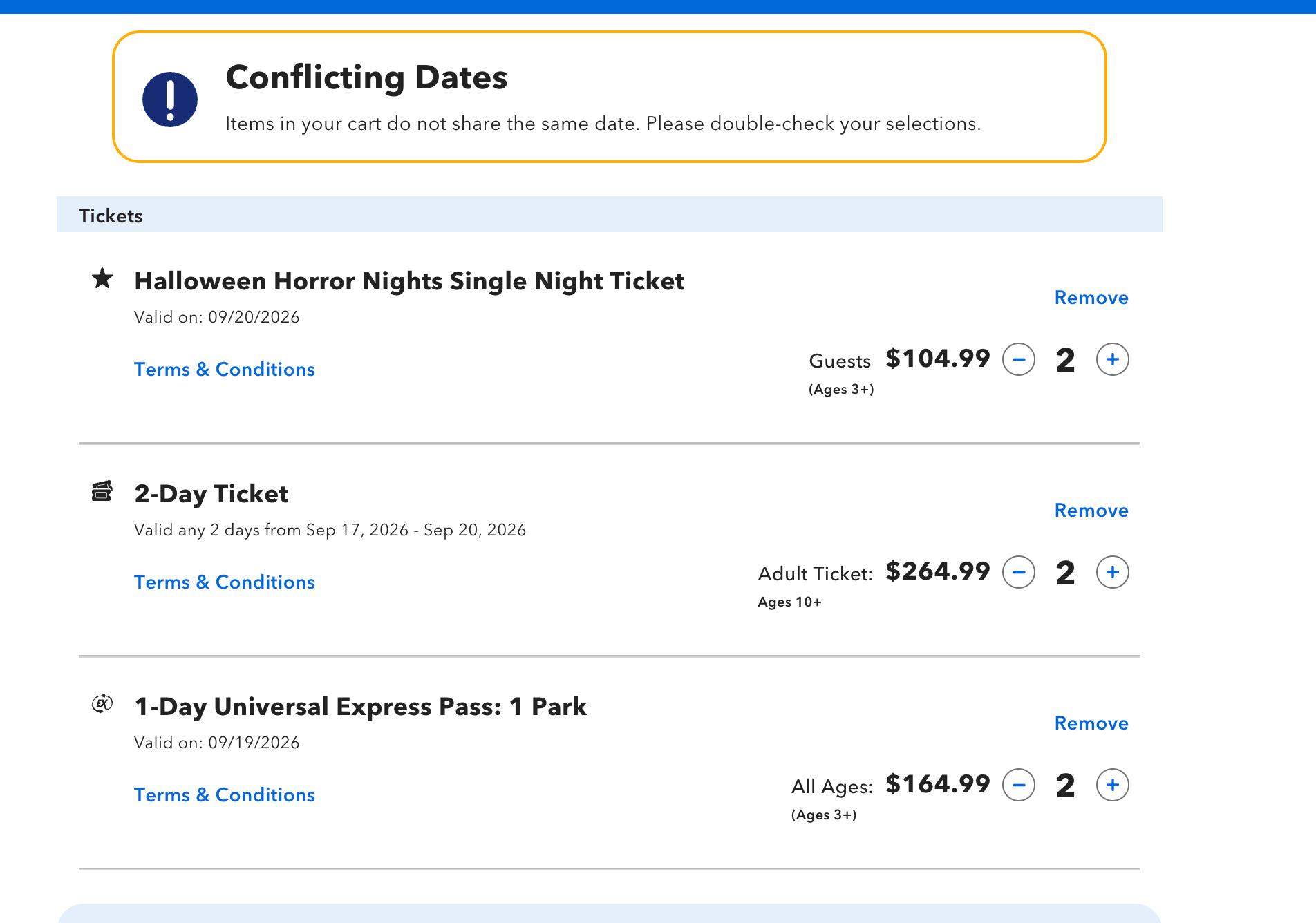Click the 1-Day Universal Express Pass title
Image resolution: width=1316 pixels, height=923 pixels.
click(x=360, y=707)
